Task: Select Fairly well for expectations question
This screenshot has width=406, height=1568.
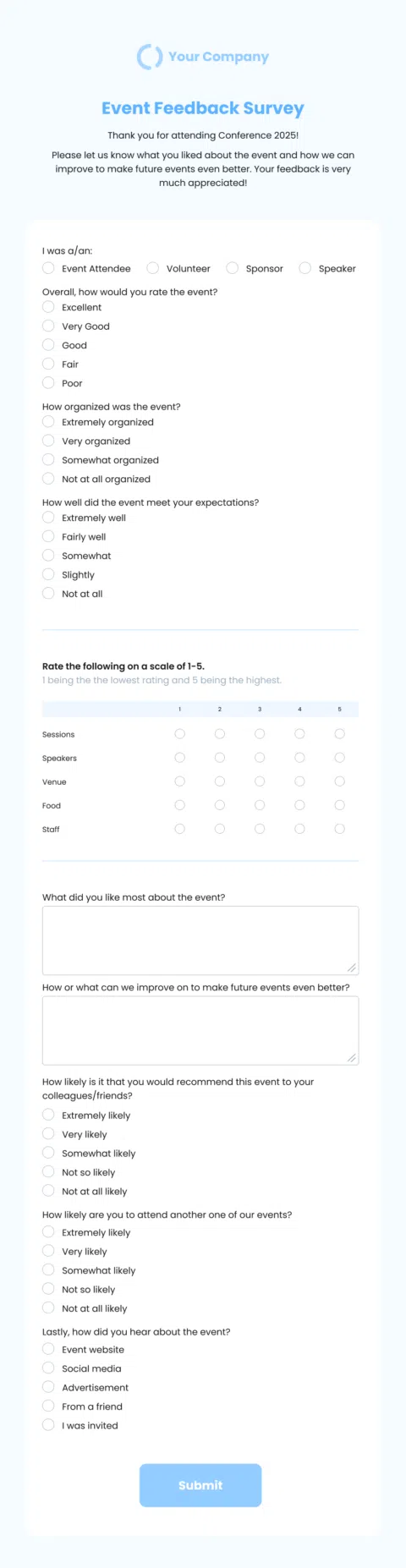Action: tap(48, 536)
